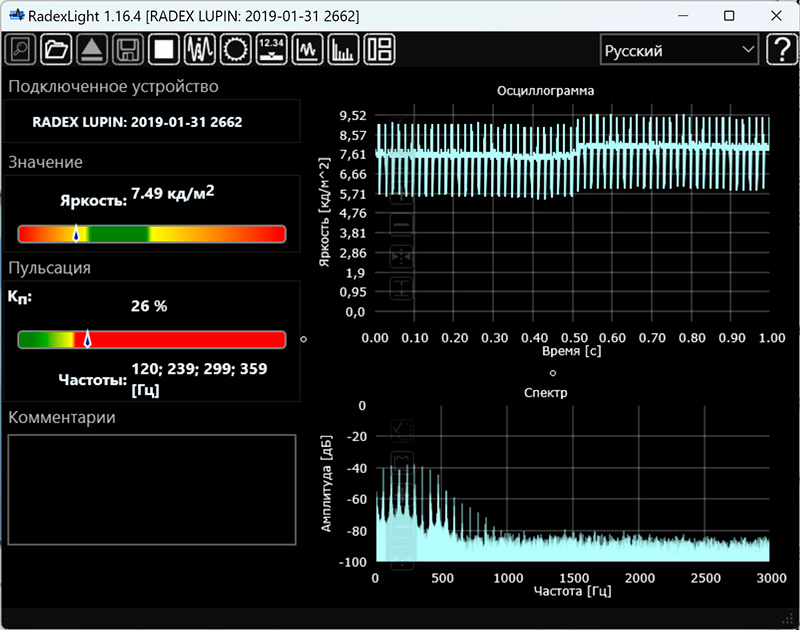The image size is (800, 630).
Task: Click the pulsation gauge marker on Кп bar
Action: (87, 340)
